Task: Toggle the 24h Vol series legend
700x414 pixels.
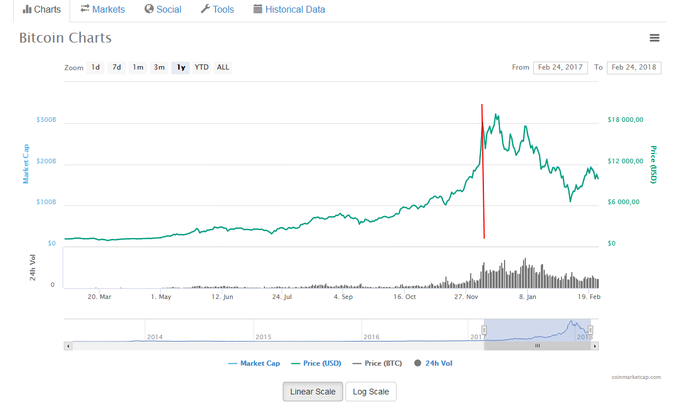Action: coord(433,363)
